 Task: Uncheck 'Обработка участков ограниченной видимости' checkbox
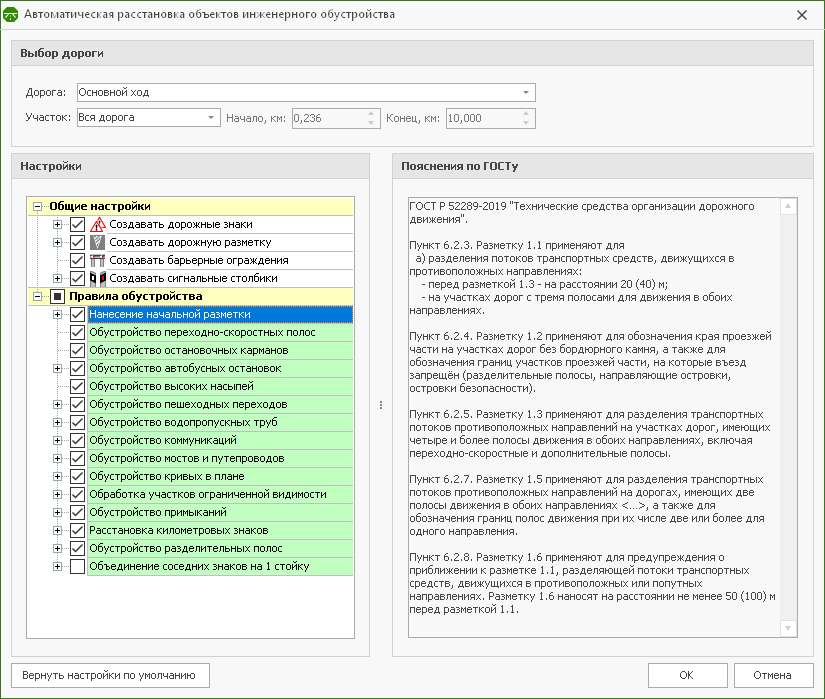click(x=77, y=494)
